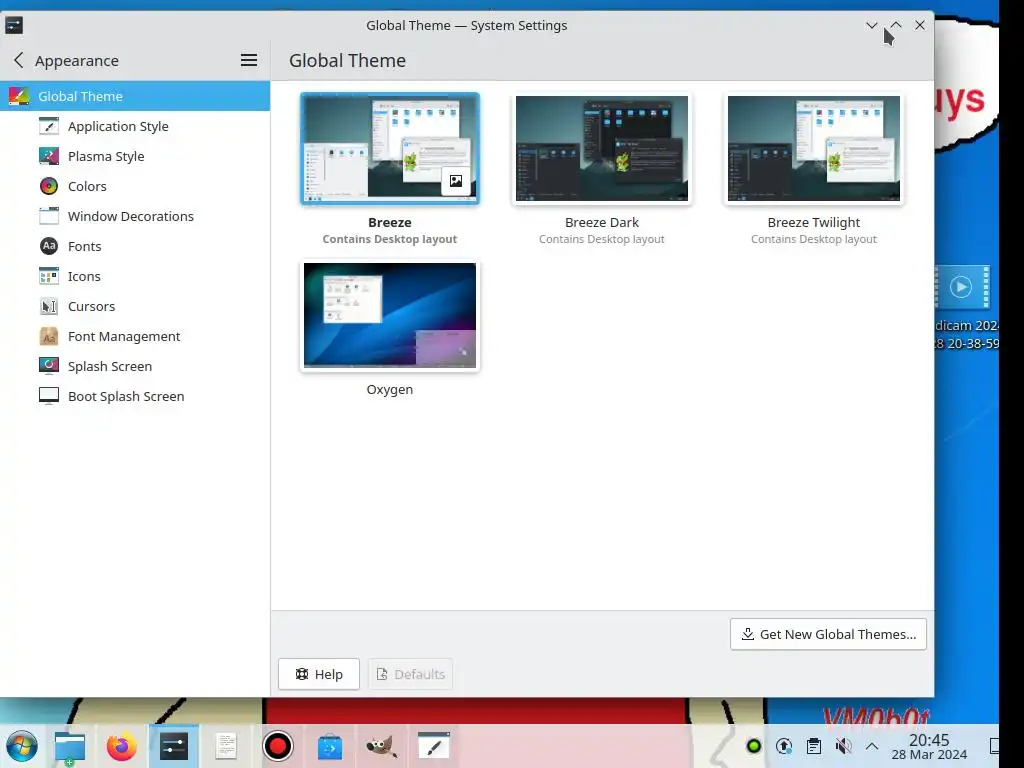This screenshot has width=1024, height=768.
Task: Click the System Settings title bar icon
Action: point(14,25)
